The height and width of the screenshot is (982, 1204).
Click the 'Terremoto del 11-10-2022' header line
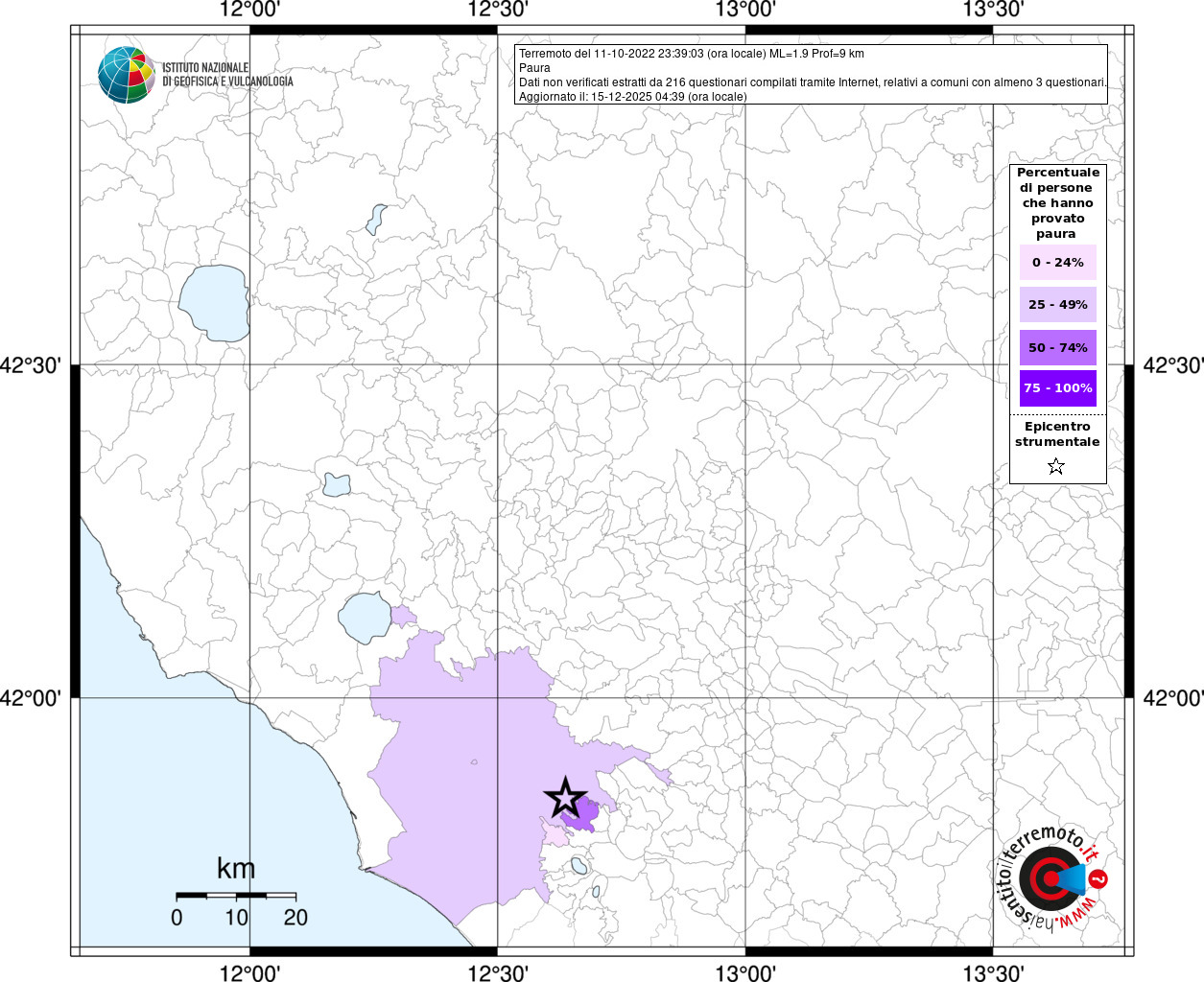(691, 54)
